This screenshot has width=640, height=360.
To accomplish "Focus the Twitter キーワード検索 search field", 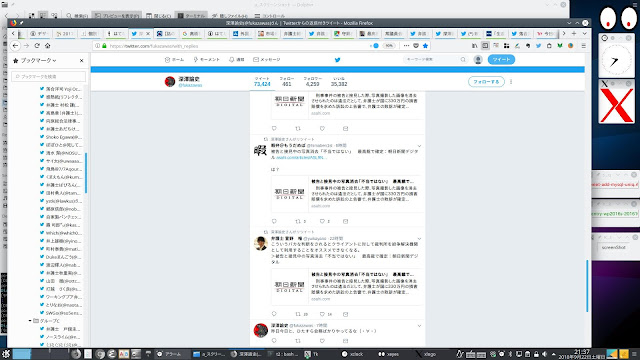I will pyautogui.click(x=431, y=60).
